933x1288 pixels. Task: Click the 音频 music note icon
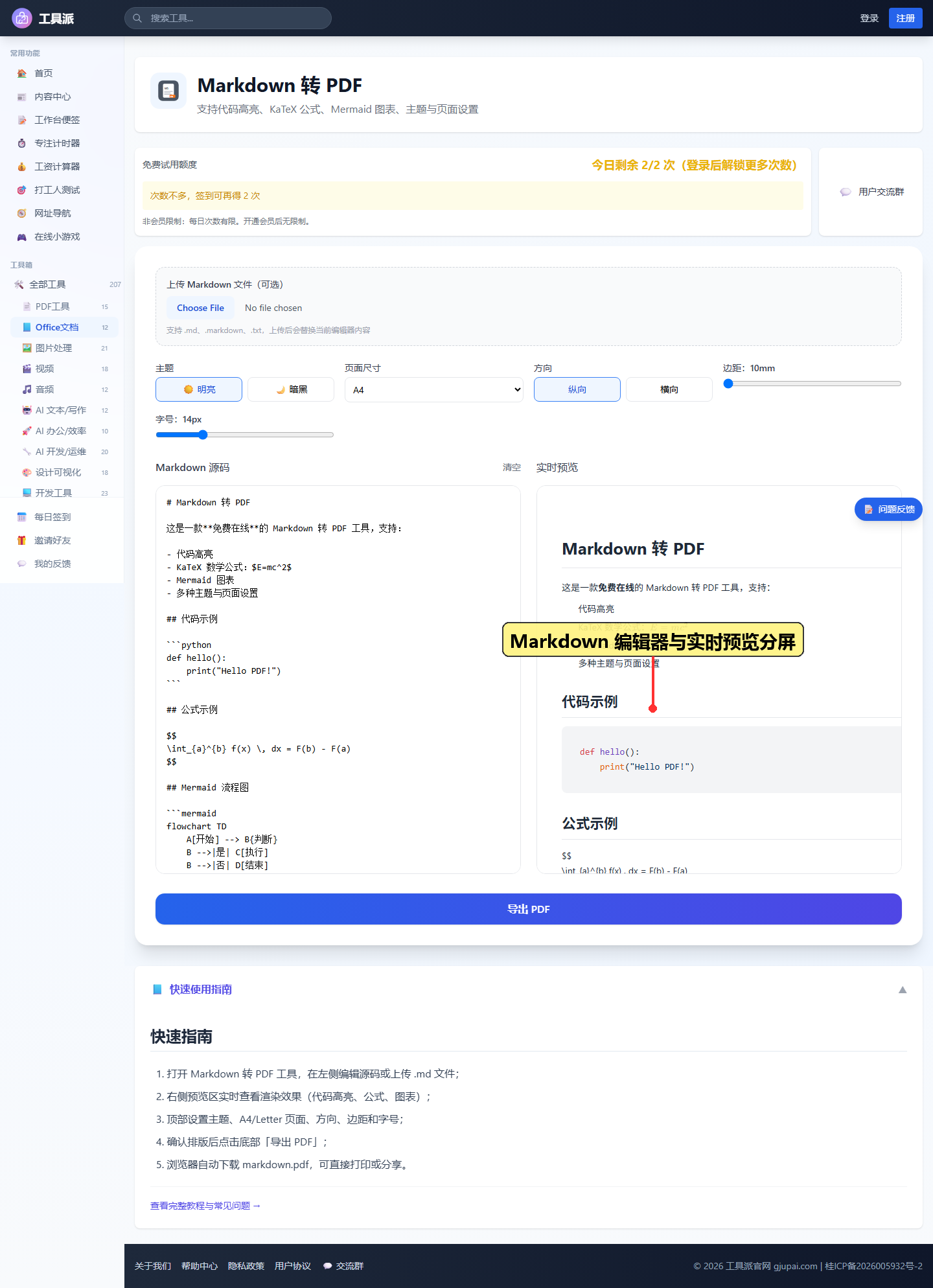[x=27, y=389]
